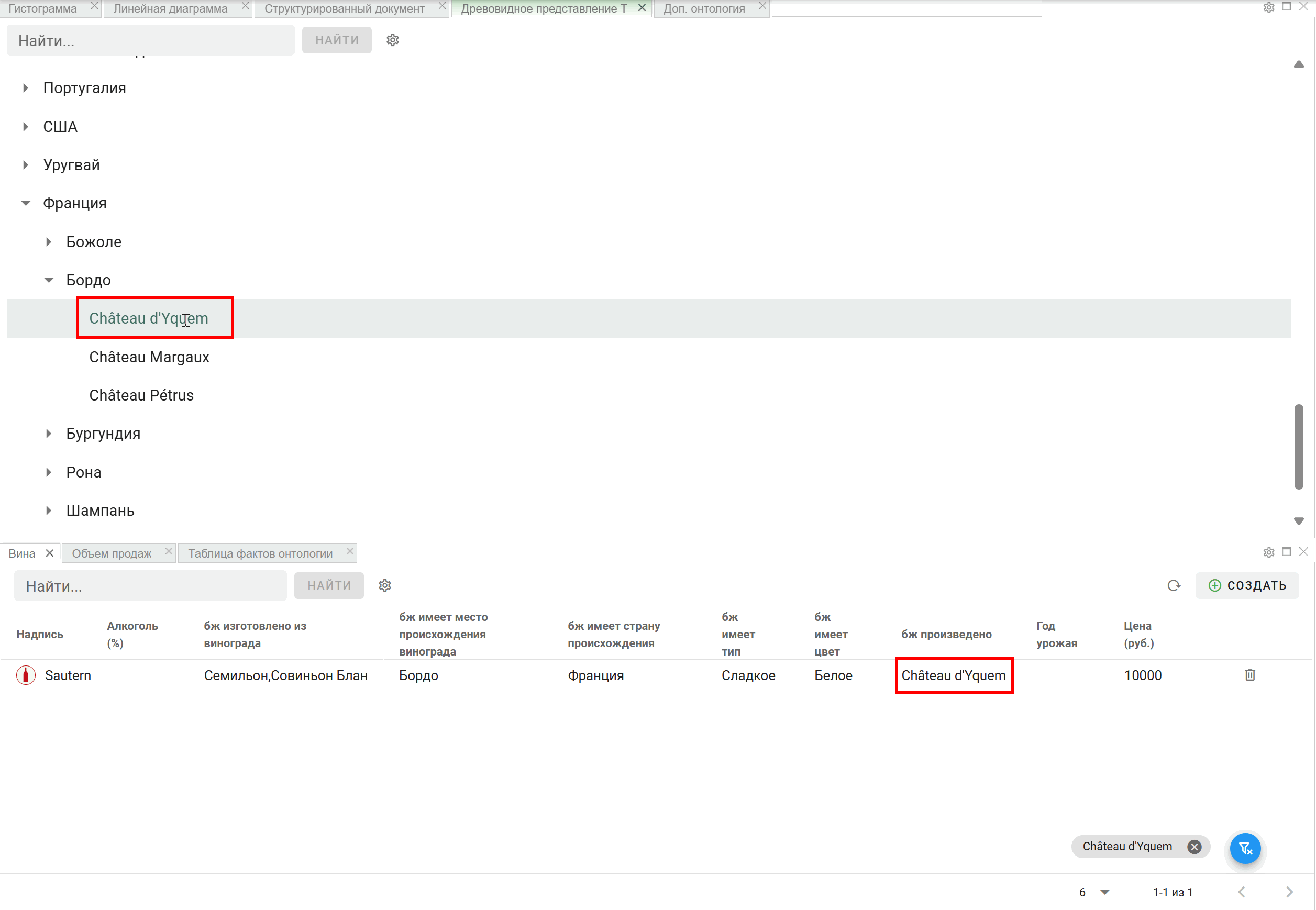The height and width of the screenshot is (910, 1316).
Task: Expand the США node
Action: coord(26,127)
